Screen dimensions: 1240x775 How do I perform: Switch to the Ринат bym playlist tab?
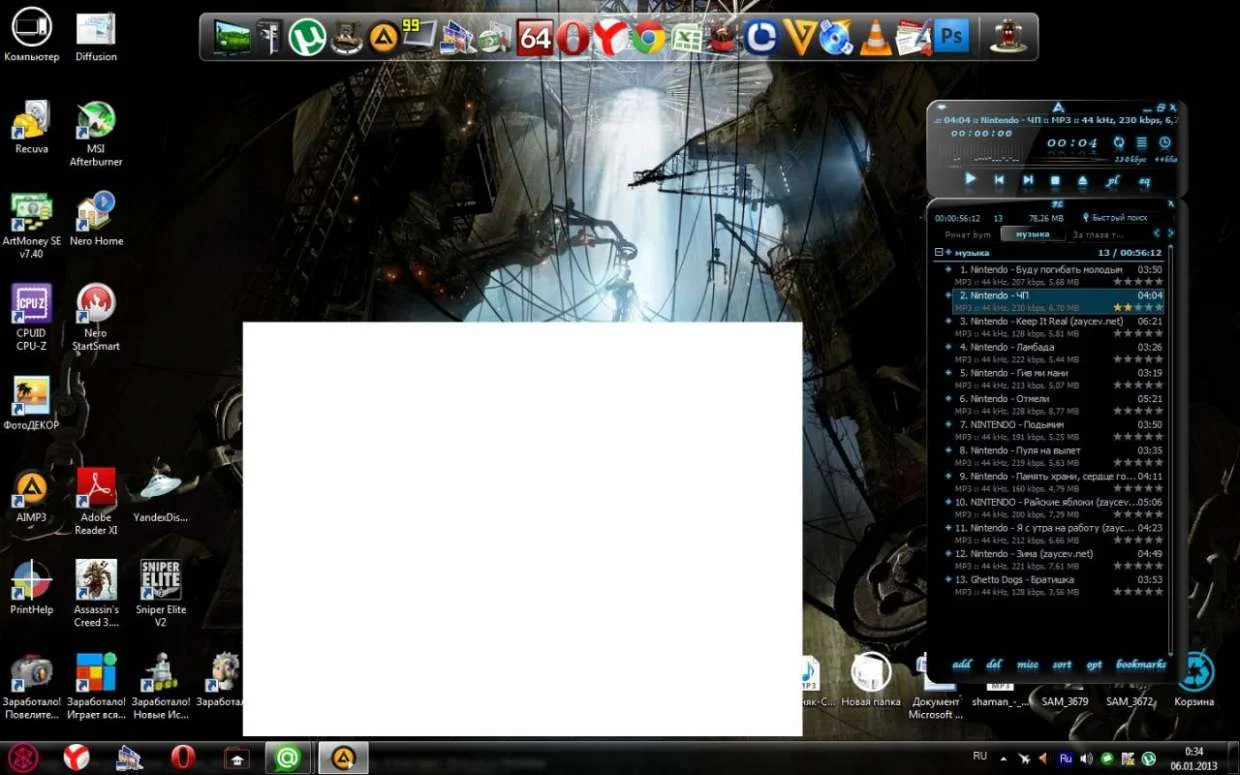coord(968,234)
